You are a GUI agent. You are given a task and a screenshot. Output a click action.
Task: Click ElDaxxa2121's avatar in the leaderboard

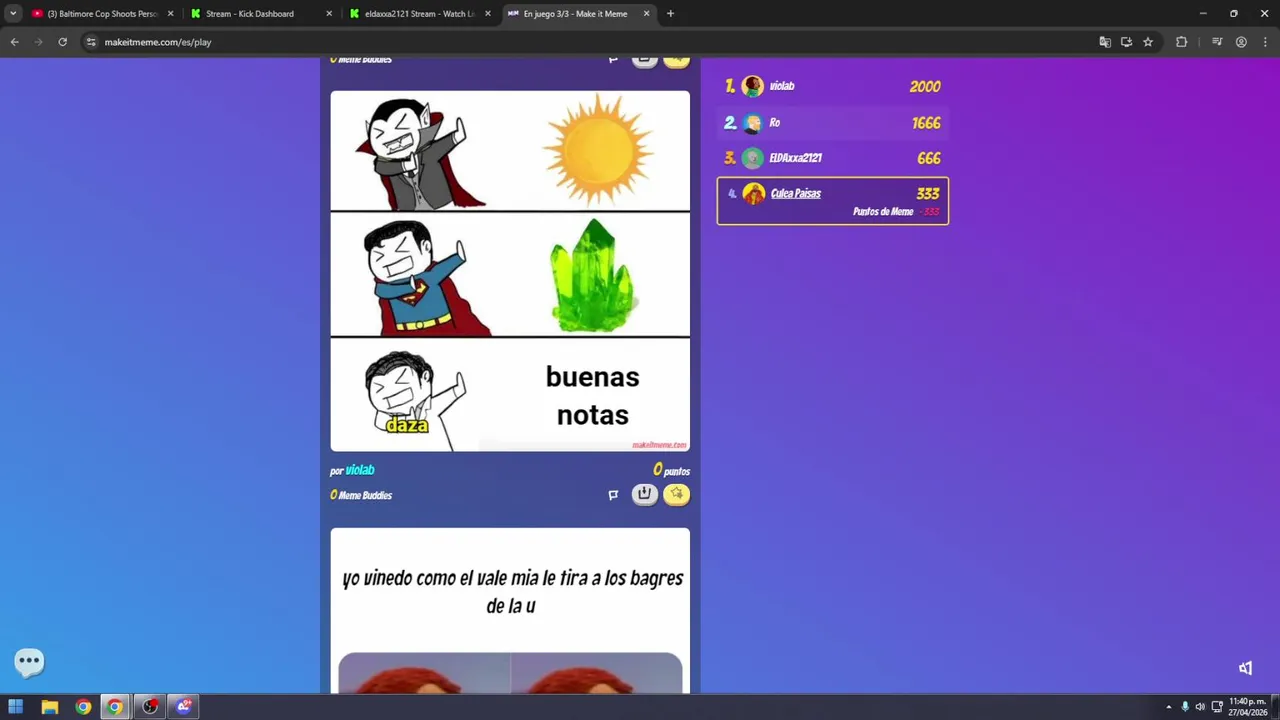pos(753,158)
